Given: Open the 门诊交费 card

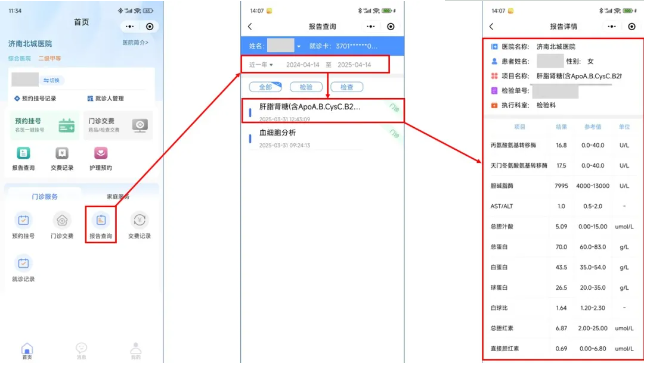Looking at the screenshot, I should coord(118,125).
